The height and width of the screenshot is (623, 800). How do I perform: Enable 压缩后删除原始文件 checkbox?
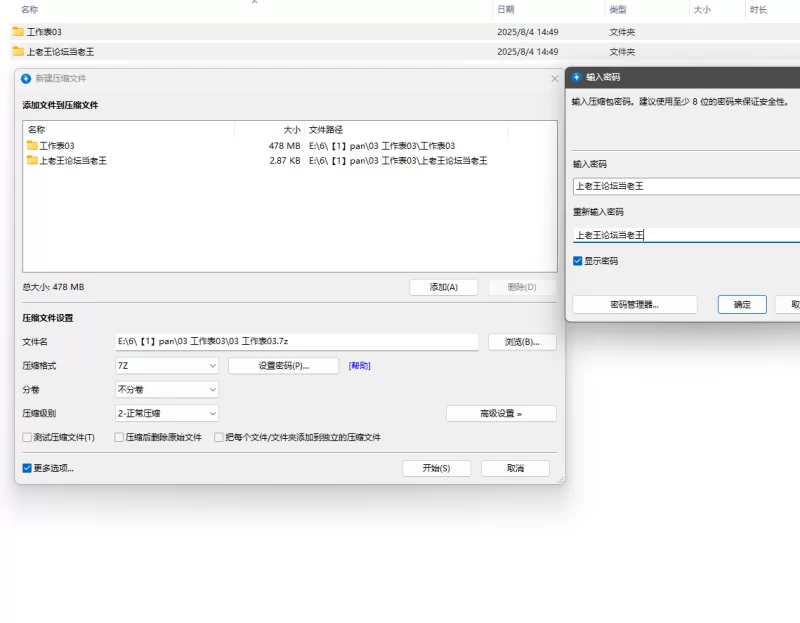click(119, 437)
